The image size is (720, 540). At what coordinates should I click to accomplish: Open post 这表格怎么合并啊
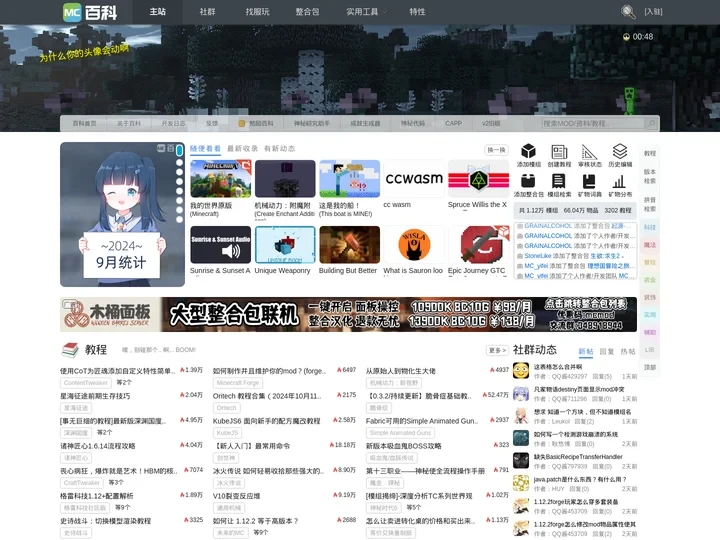(x=557, y=367)
